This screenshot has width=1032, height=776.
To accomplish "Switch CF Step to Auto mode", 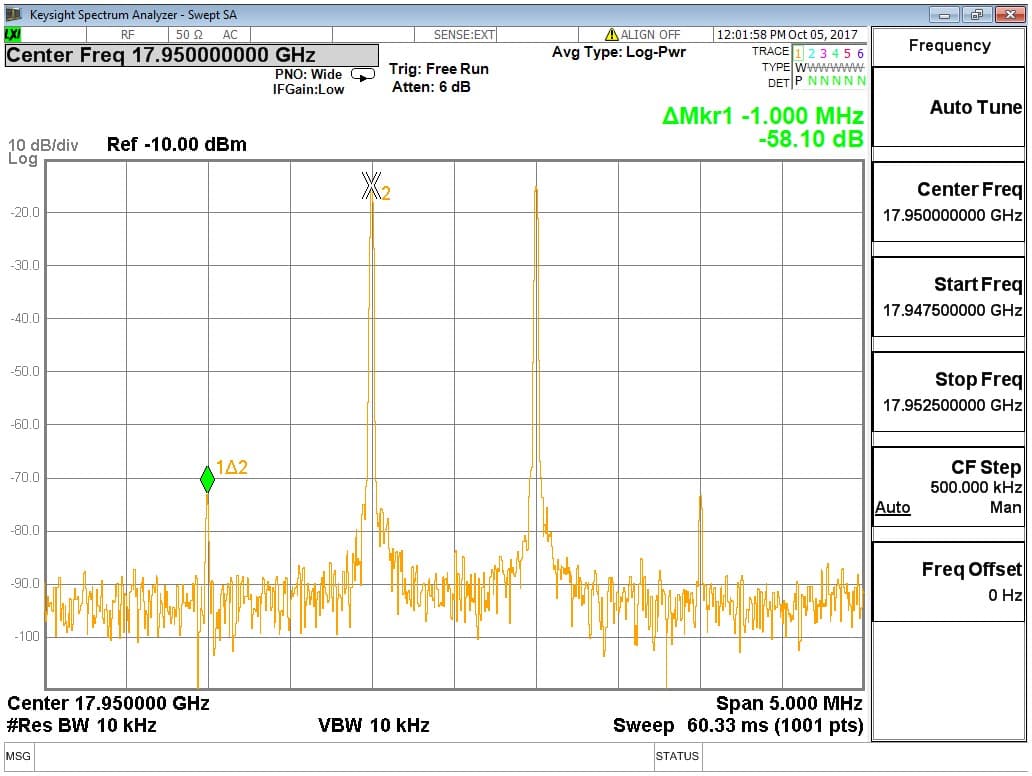I will coord(892,507).
